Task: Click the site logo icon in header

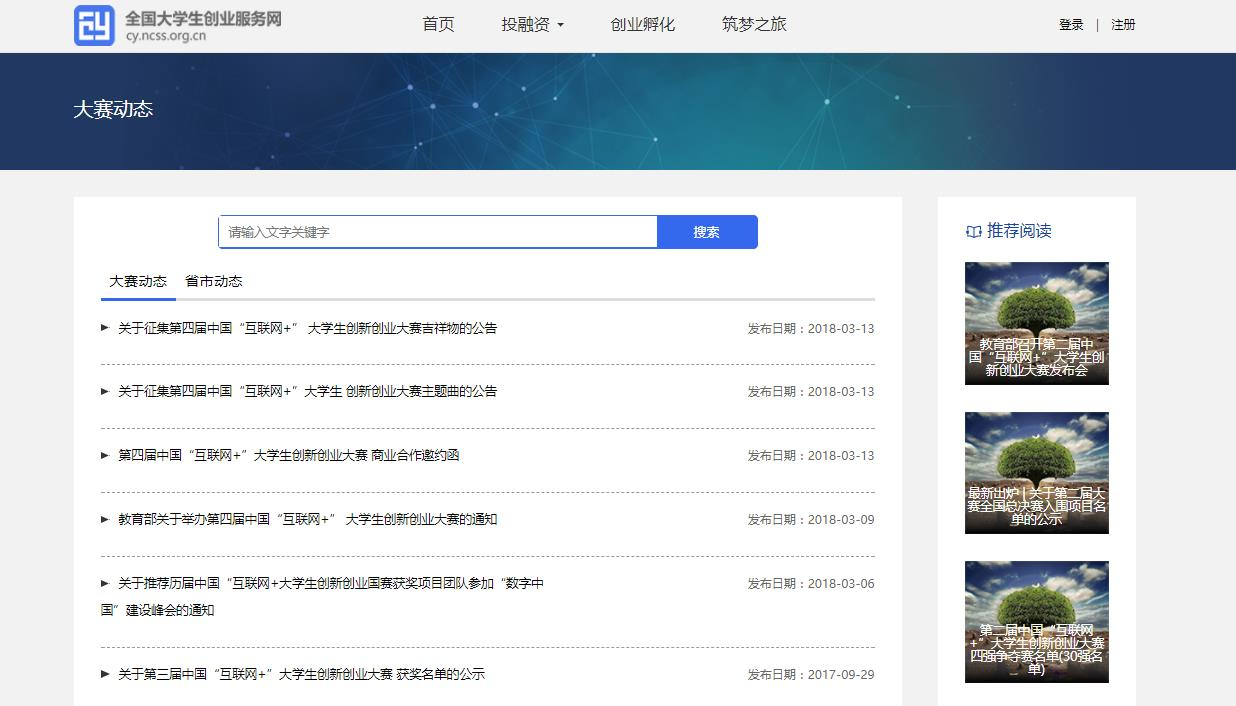Action: coord(95,25)
